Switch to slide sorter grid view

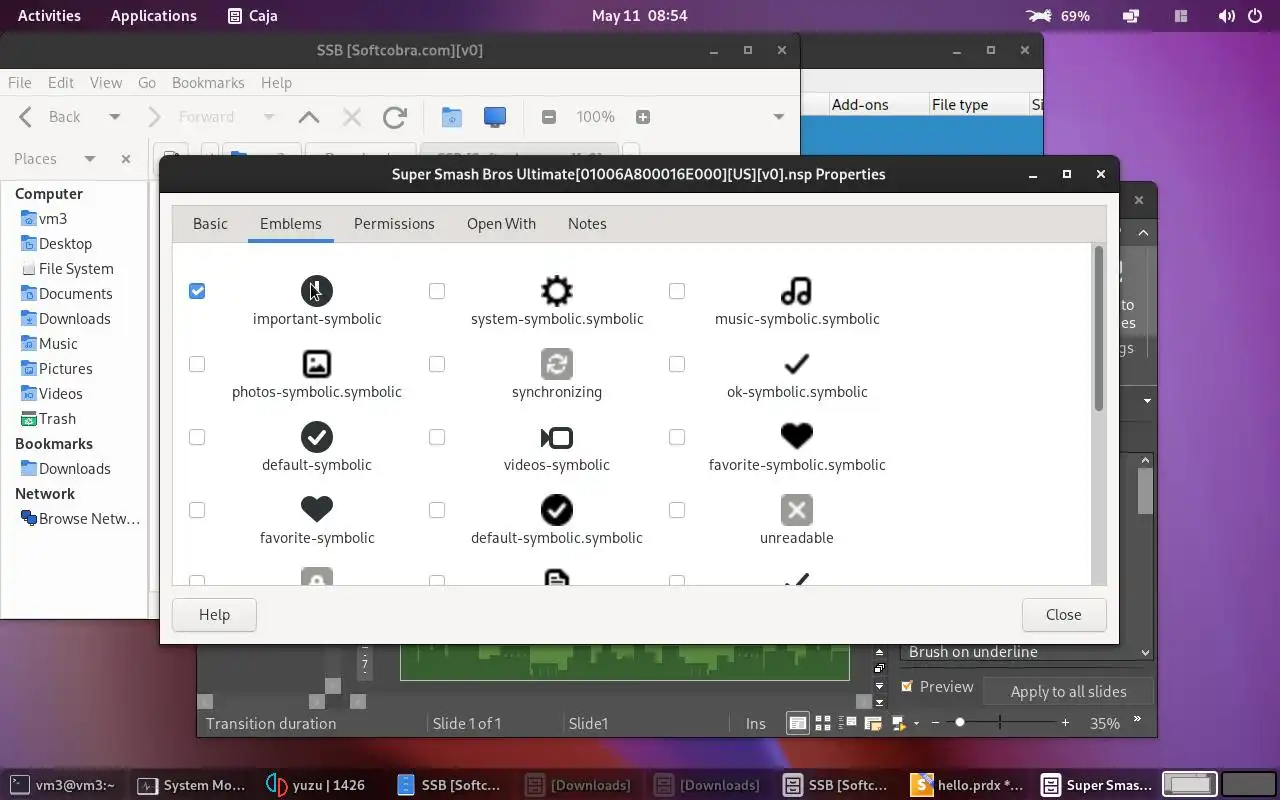pos(823,723)
